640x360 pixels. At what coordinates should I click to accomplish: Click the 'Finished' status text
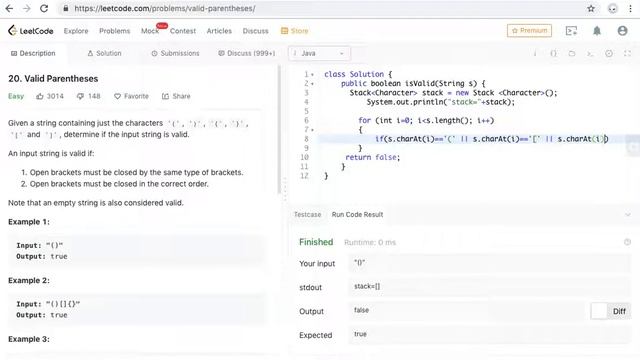click(316, 242)
